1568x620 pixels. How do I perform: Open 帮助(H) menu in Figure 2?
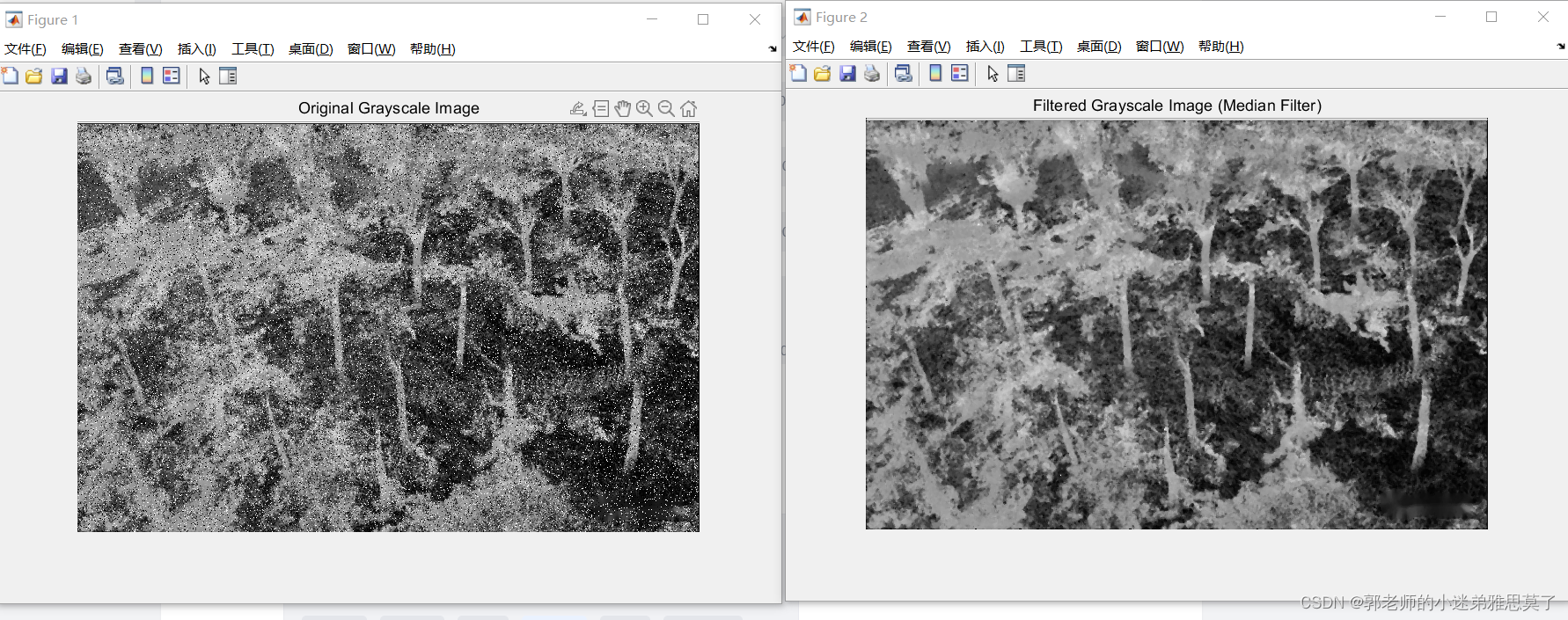tap(1221, 47)
